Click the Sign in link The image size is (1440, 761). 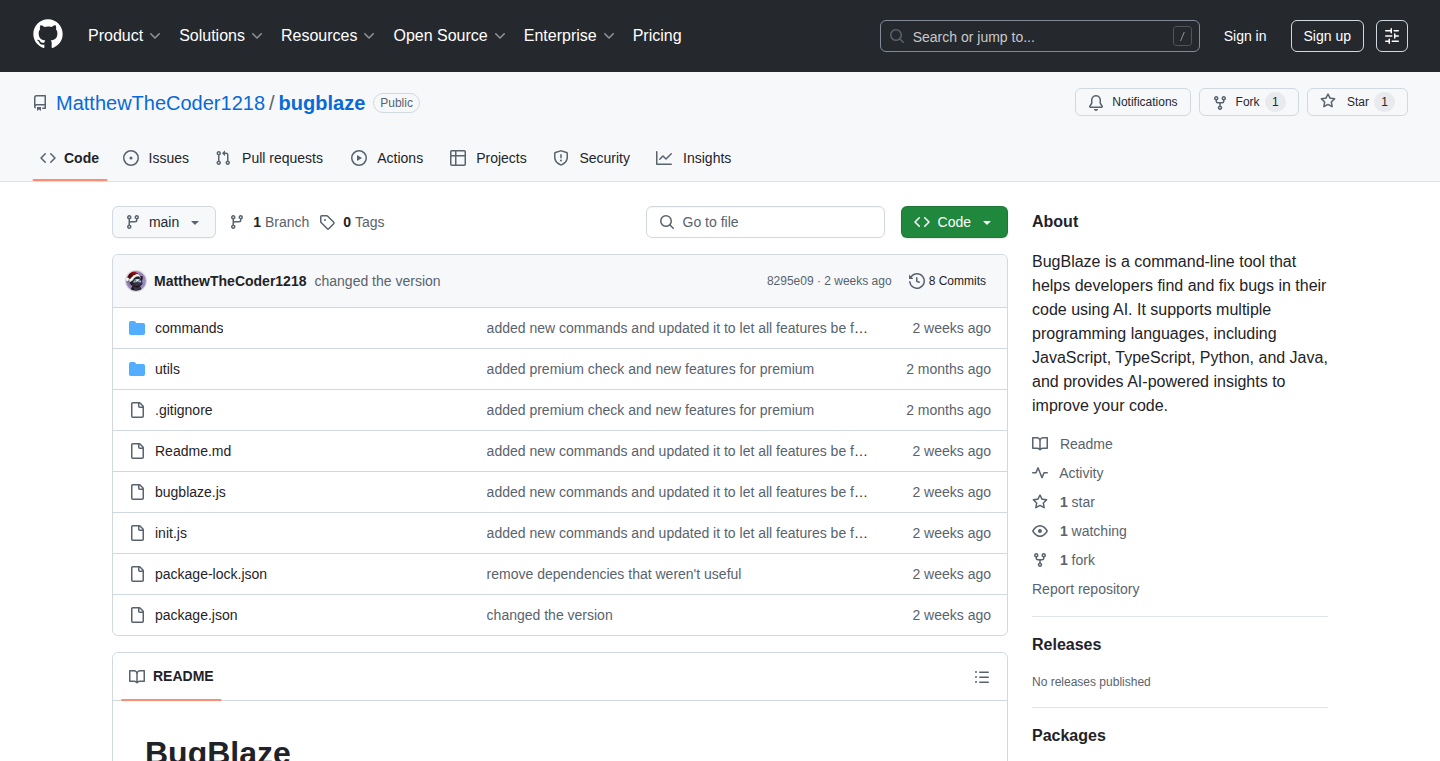1245,36
